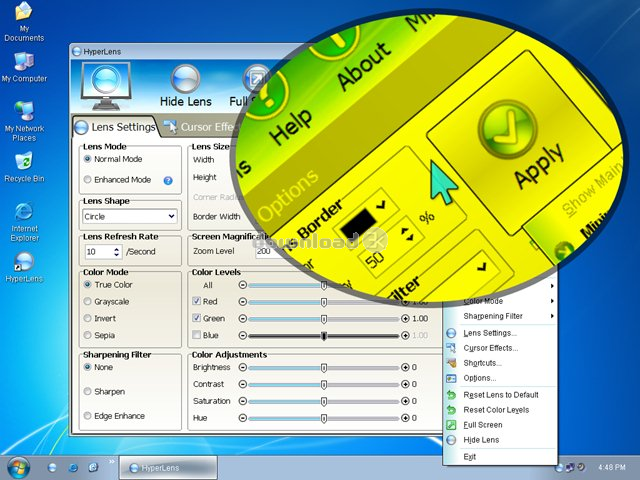Check the Blue color level checkbox
Screen dimensions: 640x480
197,335
